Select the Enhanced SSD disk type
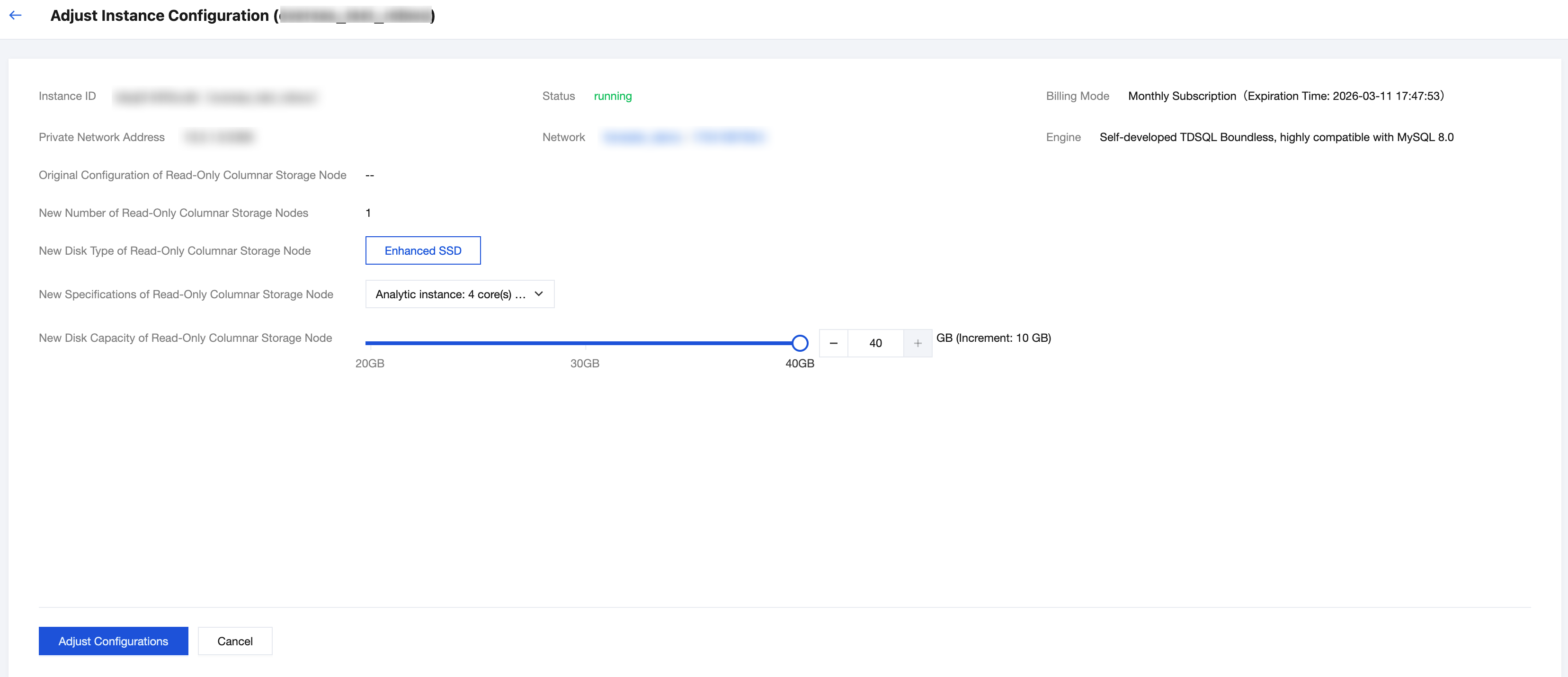The image size is (1568, 677). [x=422, y=251]
